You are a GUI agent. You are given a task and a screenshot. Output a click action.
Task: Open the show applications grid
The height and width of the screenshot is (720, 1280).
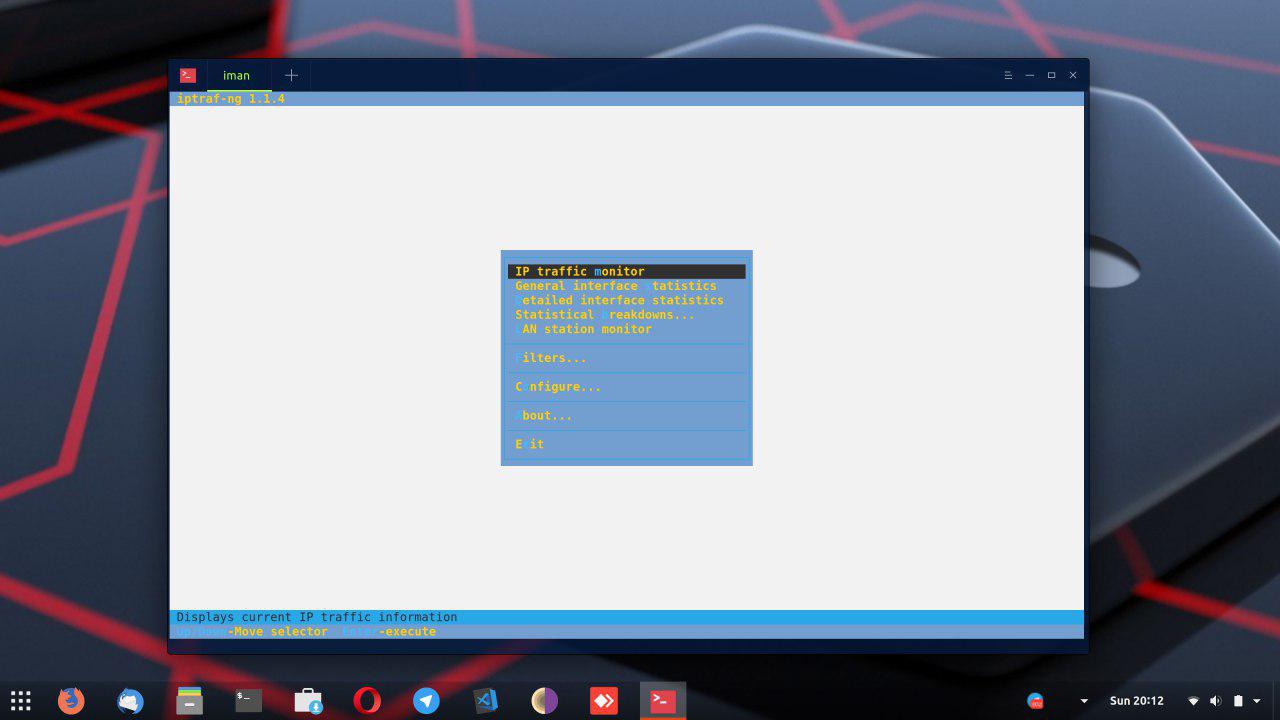pos(21,701)
